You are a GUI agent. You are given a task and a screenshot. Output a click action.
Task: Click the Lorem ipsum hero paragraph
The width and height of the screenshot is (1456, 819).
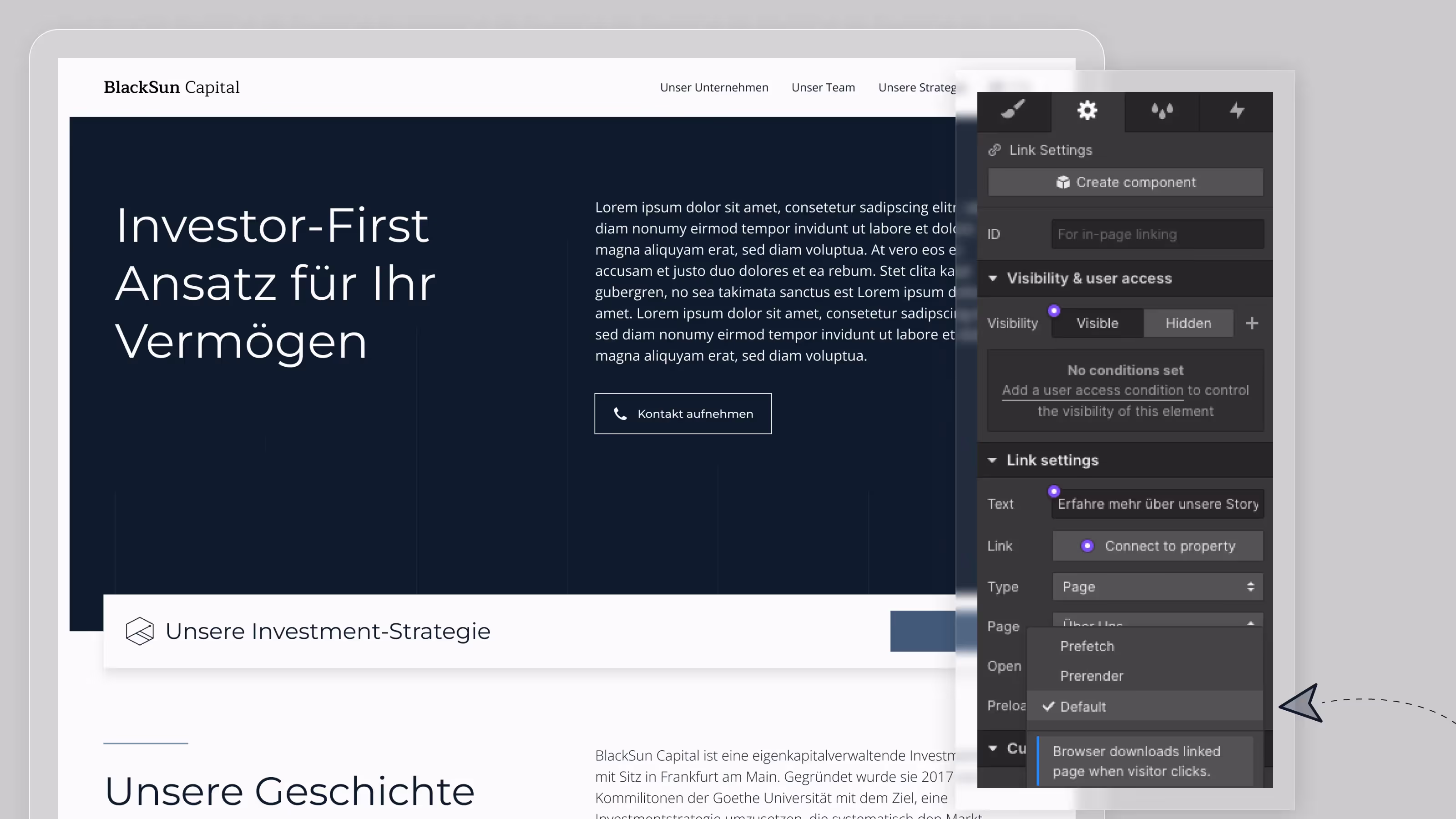coord(775,282)
